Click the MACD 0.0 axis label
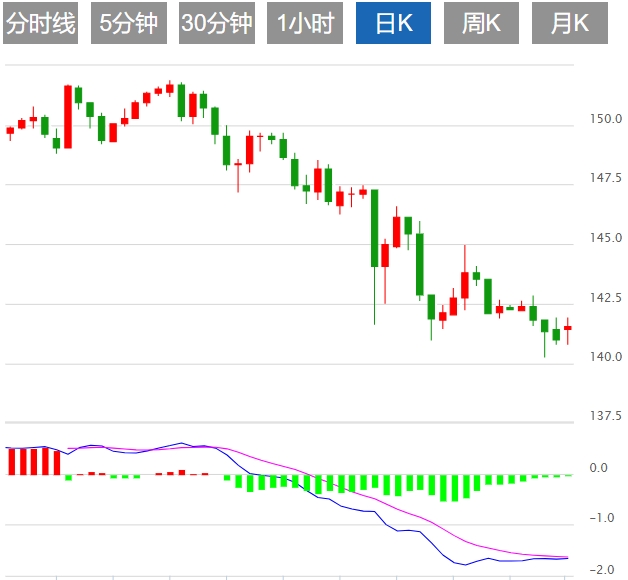This screenshot has width=628, height=580. coord(599,468)
